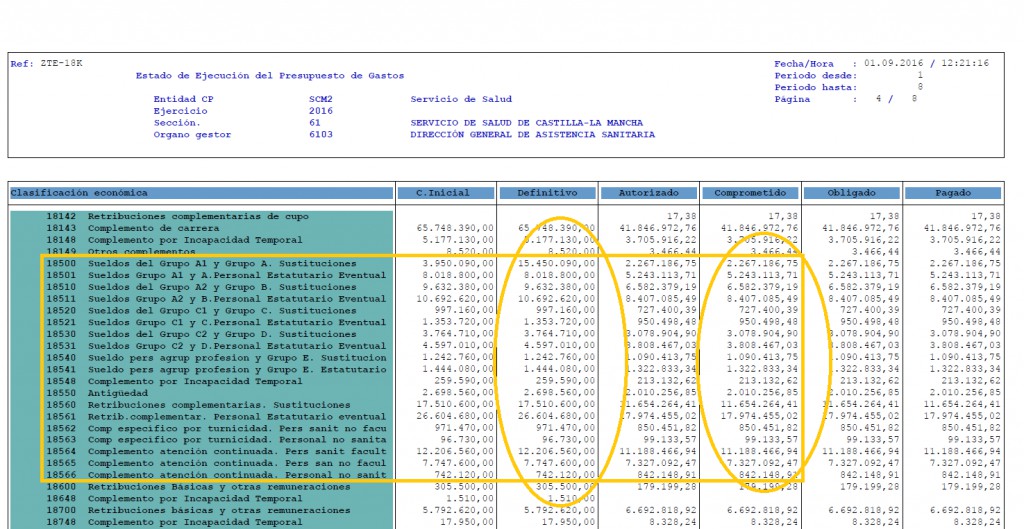Image resolution: width=1024 pixels, height=529 pixels.
Task: Select row "18548 Complemento por Incapacidad Temporal"
Action: [x=507, y=381]
